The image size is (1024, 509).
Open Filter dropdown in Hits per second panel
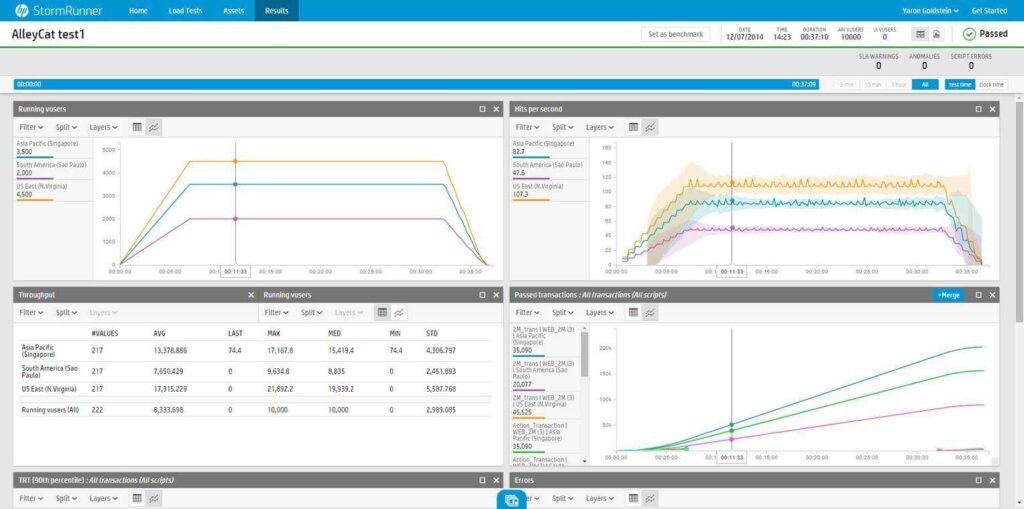528,127
